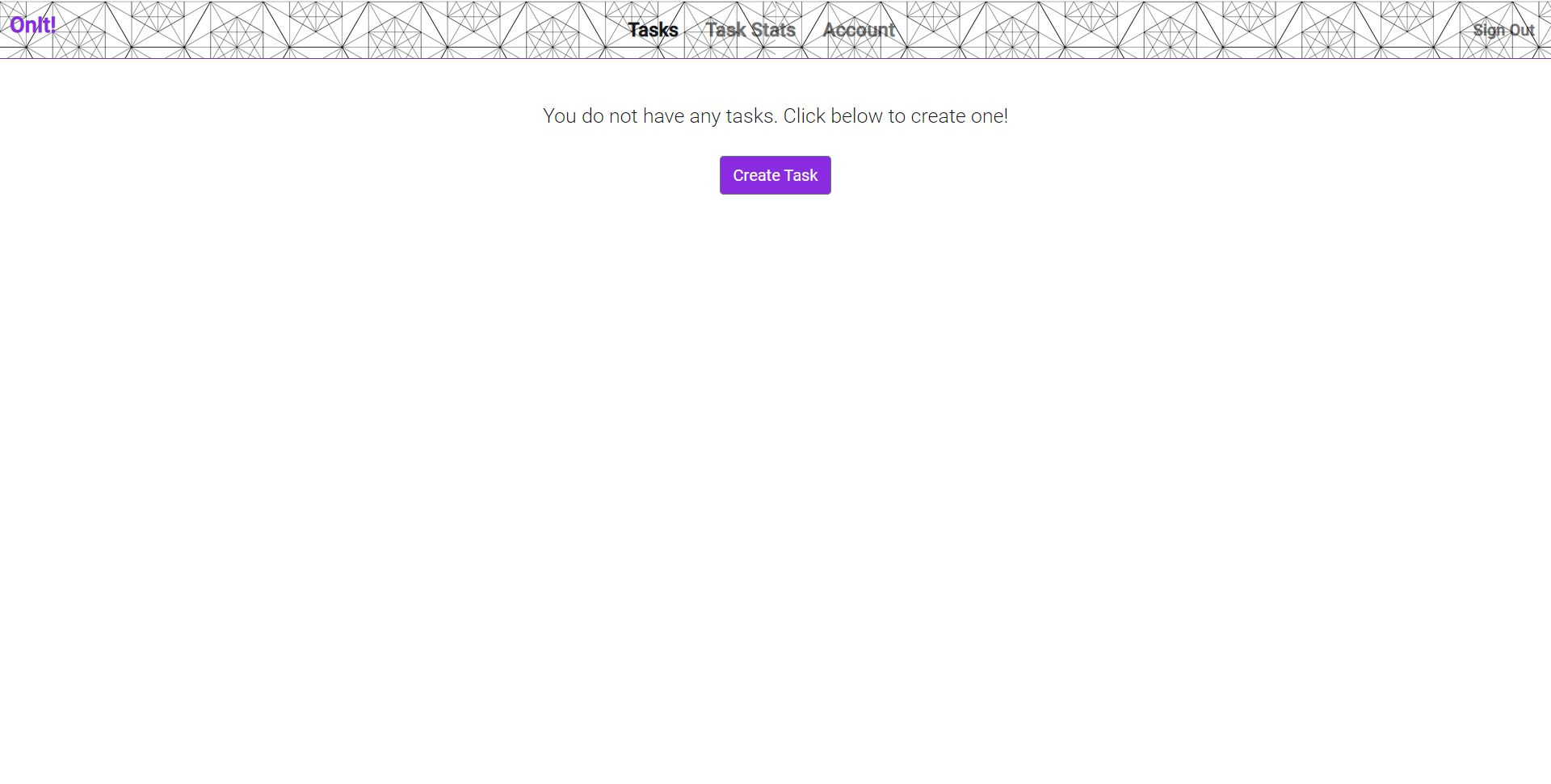Open the Account page
Screen dimensions: 1551x784
click(859, 30)
